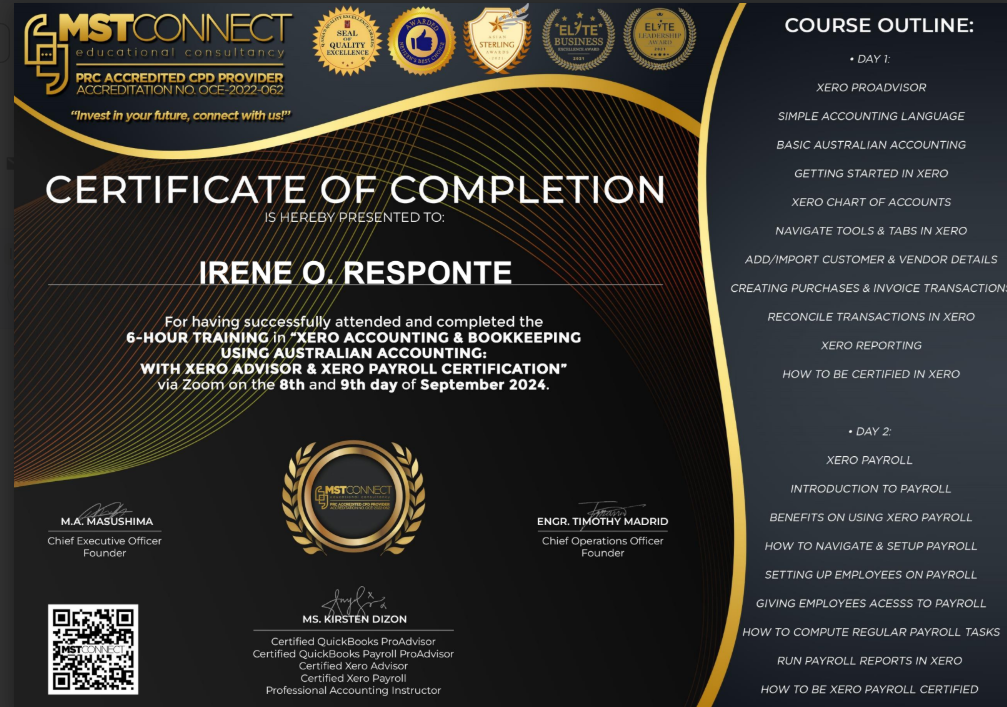This screenshot has width=1007, height=707.
Task: Click 'GIVING EMPLOYEES ACESSS TO PAYROLL' item
Action: (x=870, y=603)
